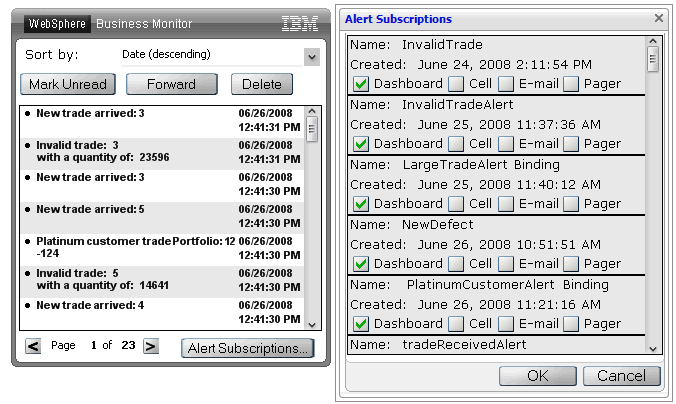
Task: Click subscriptions list scrollbar thumb
Action: click(653, 59)
